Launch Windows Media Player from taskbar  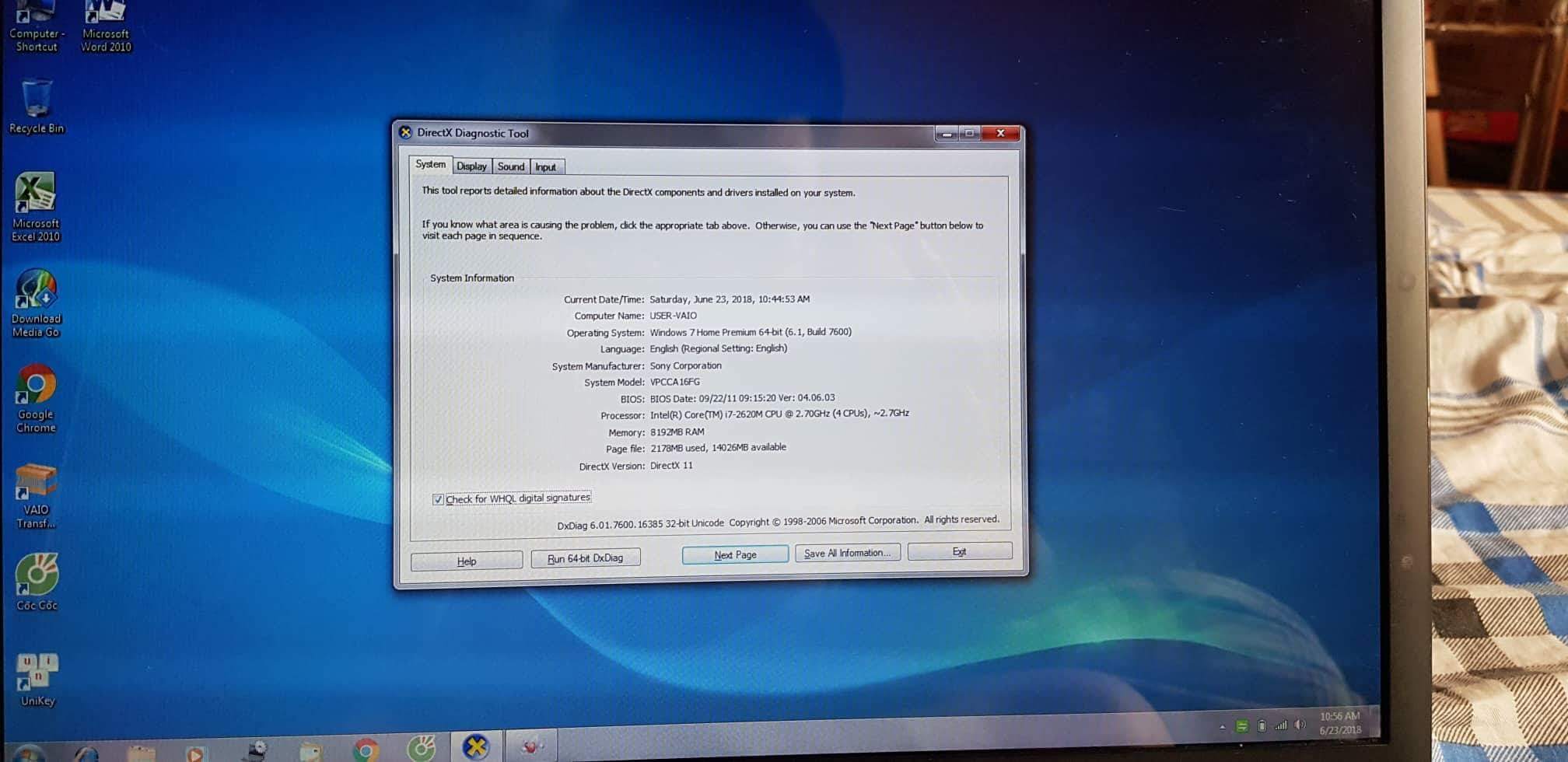(195, 753)
